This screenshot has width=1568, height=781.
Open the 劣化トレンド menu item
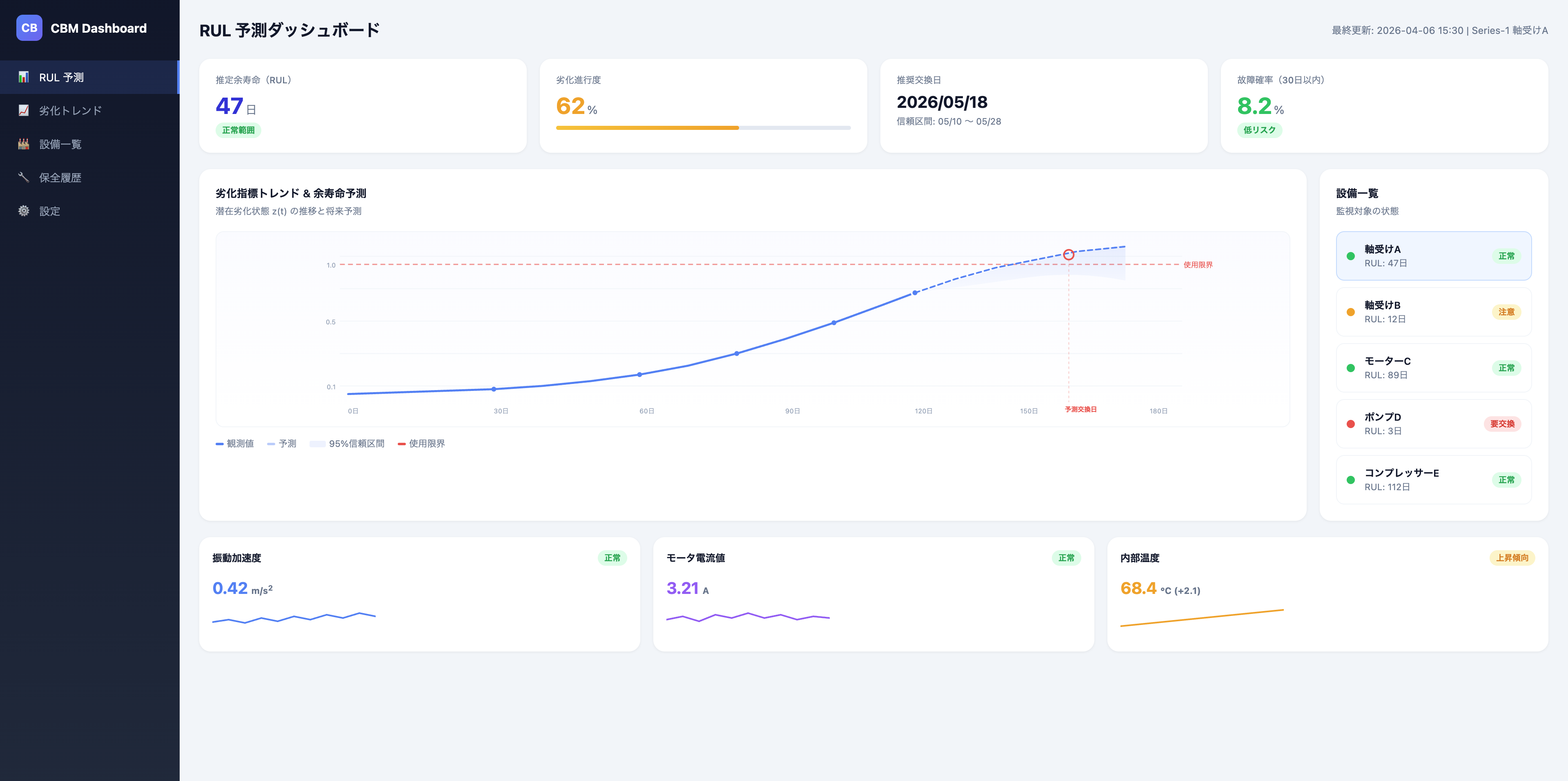tap(70, 111)
